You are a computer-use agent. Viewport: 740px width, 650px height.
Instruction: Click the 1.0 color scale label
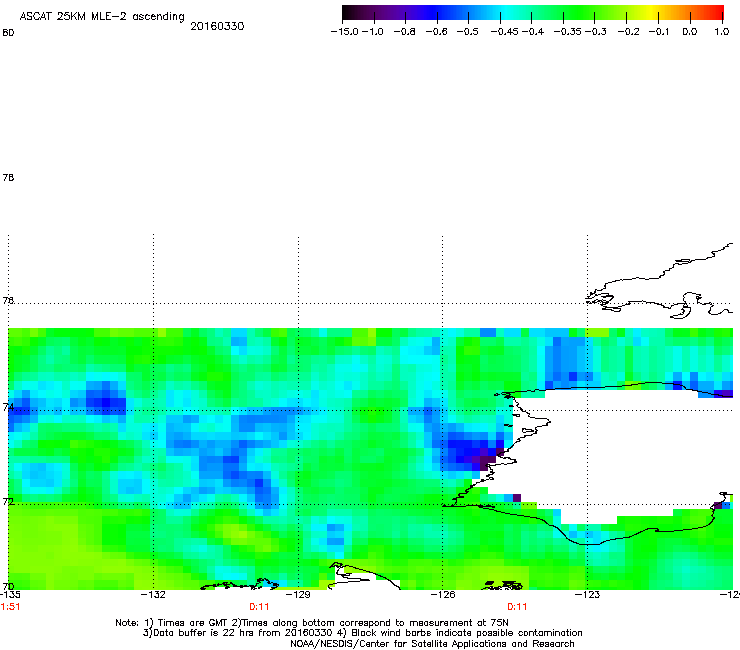tap(721, 32)
